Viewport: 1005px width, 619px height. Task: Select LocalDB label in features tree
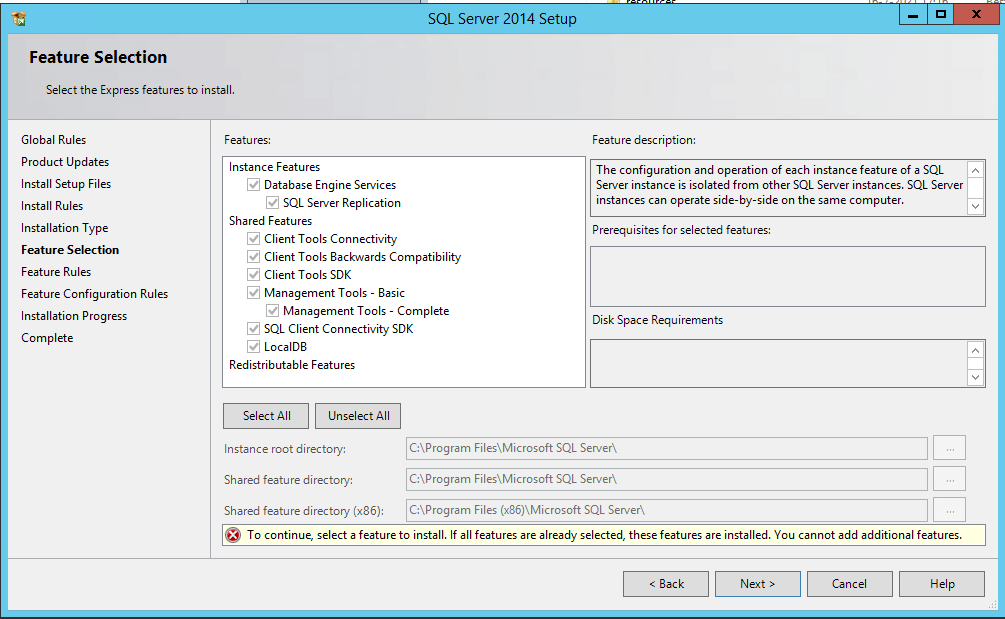click(285, 347)
